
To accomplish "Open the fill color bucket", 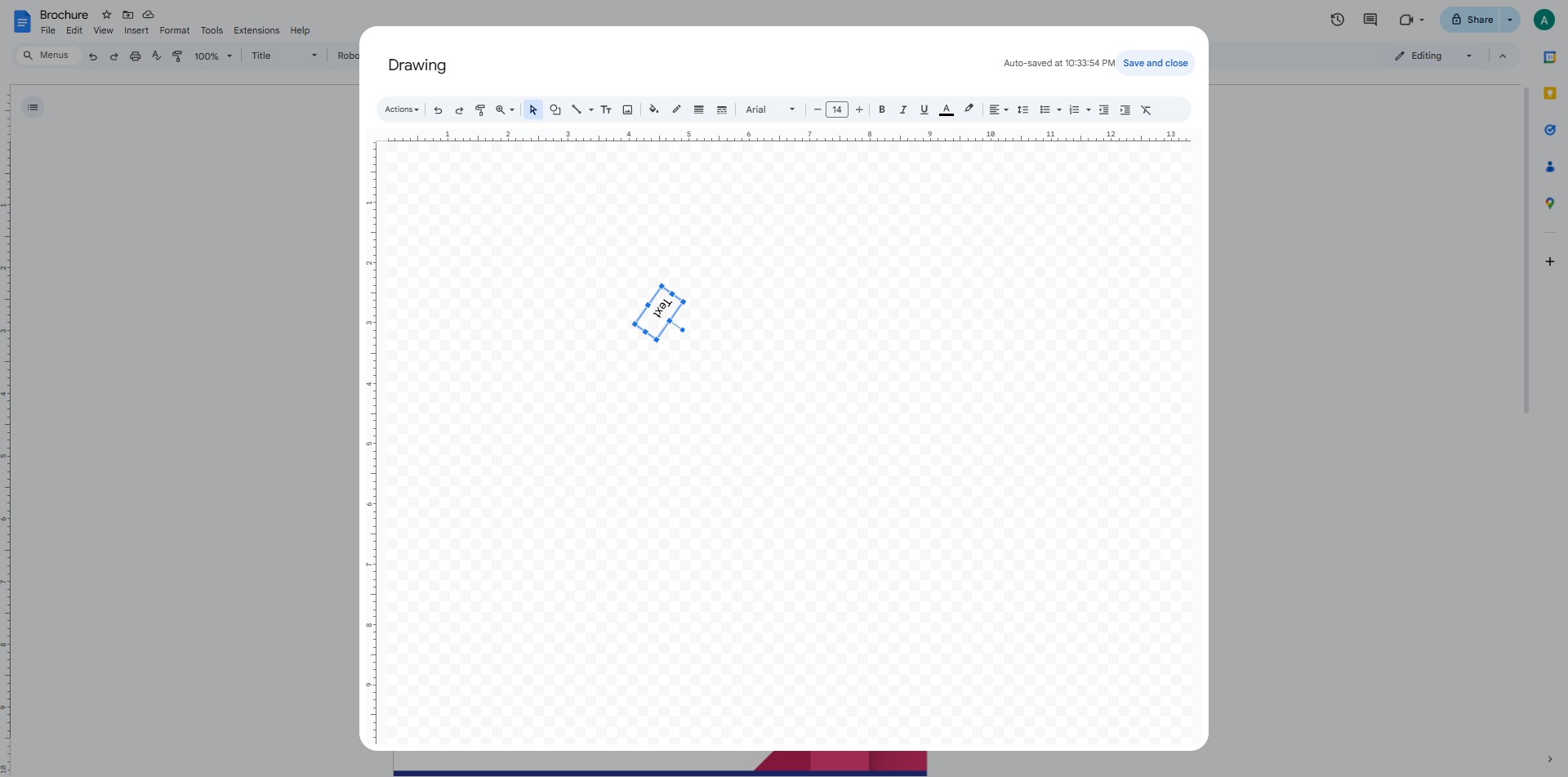I will click(x=653, y=109).
